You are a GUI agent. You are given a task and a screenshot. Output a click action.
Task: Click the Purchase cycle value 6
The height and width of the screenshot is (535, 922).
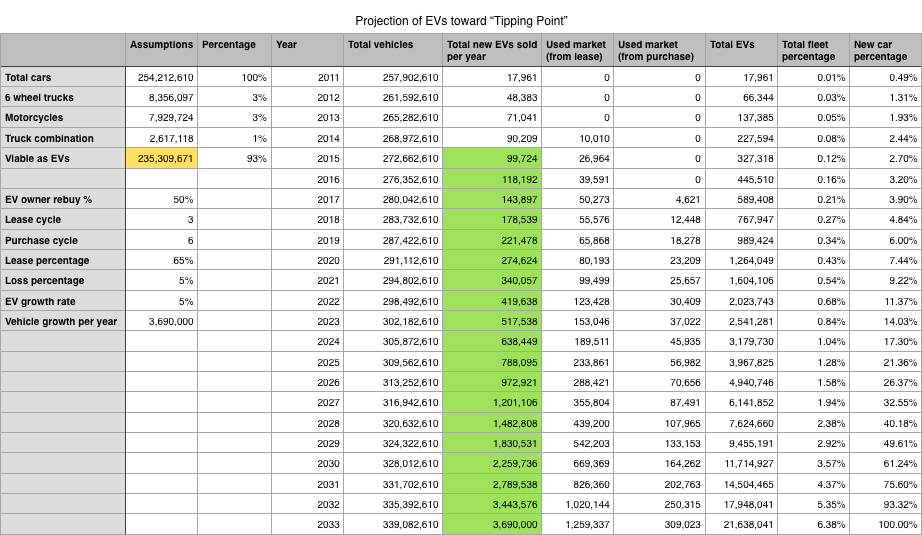[x=162, y=240]
